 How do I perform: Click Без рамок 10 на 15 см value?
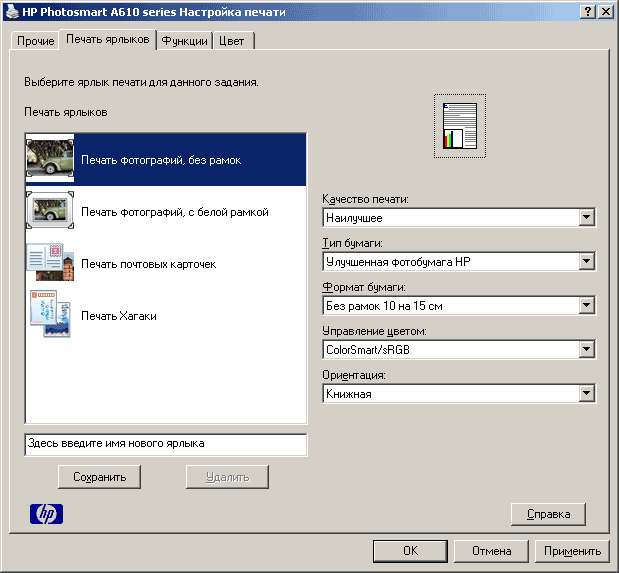point(451,306)
